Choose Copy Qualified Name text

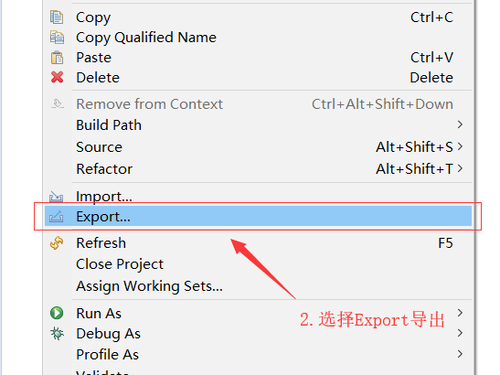146,37
